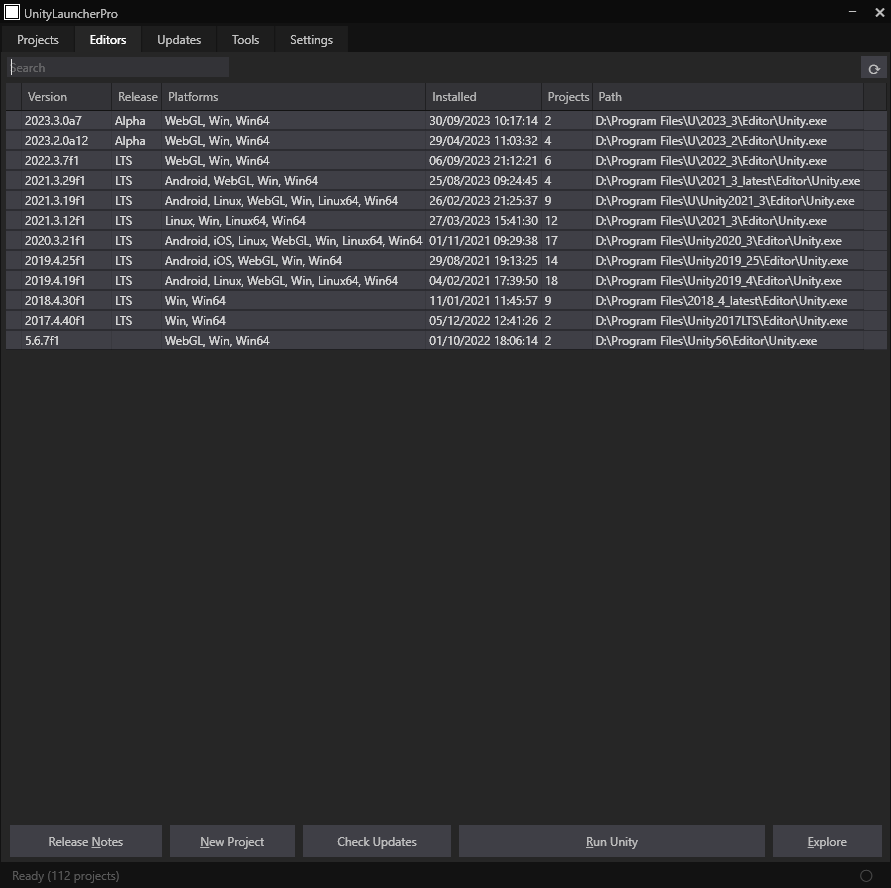Viewport: 891px width, 888px height.
Task: Close the UnityLauncherPro window
Action: tap(880, 12)
